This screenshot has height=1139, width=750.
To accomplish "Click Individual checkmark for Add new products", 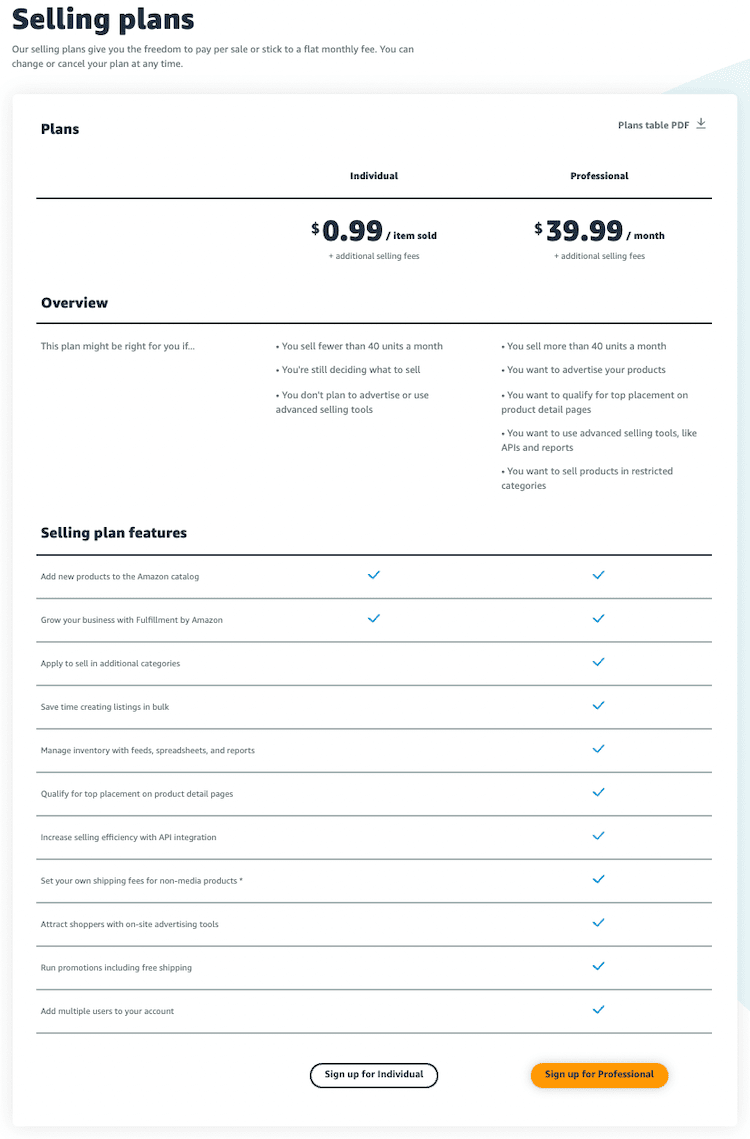I will tap(374, 576).
